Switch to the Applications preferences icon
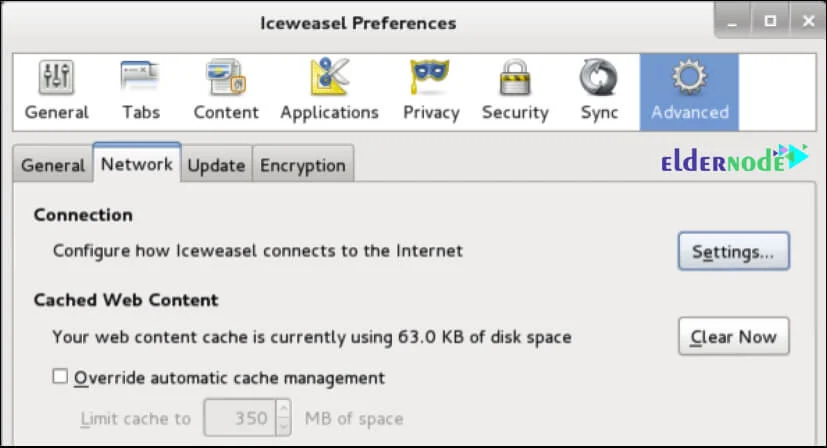Viewport: 827px width, 448px height. click(329, 80)
